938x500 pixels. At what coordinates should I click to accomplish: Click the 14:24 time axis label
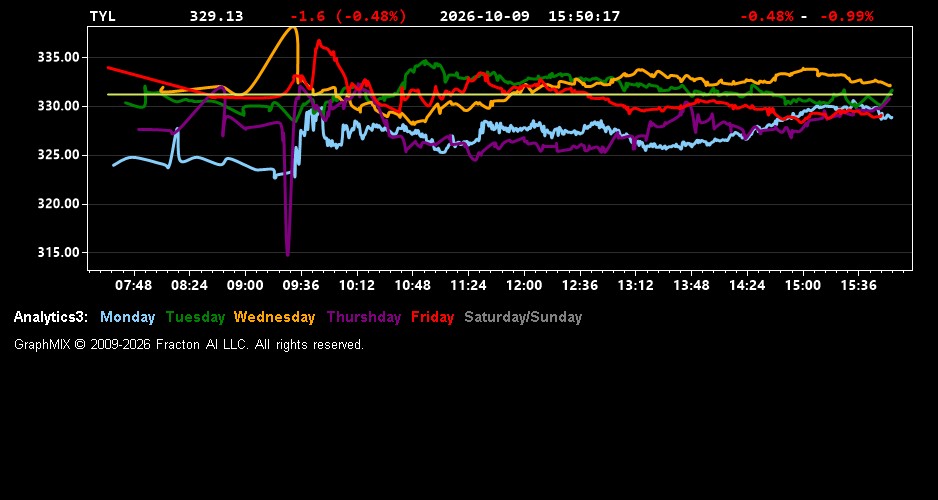[x=747, y=285]
